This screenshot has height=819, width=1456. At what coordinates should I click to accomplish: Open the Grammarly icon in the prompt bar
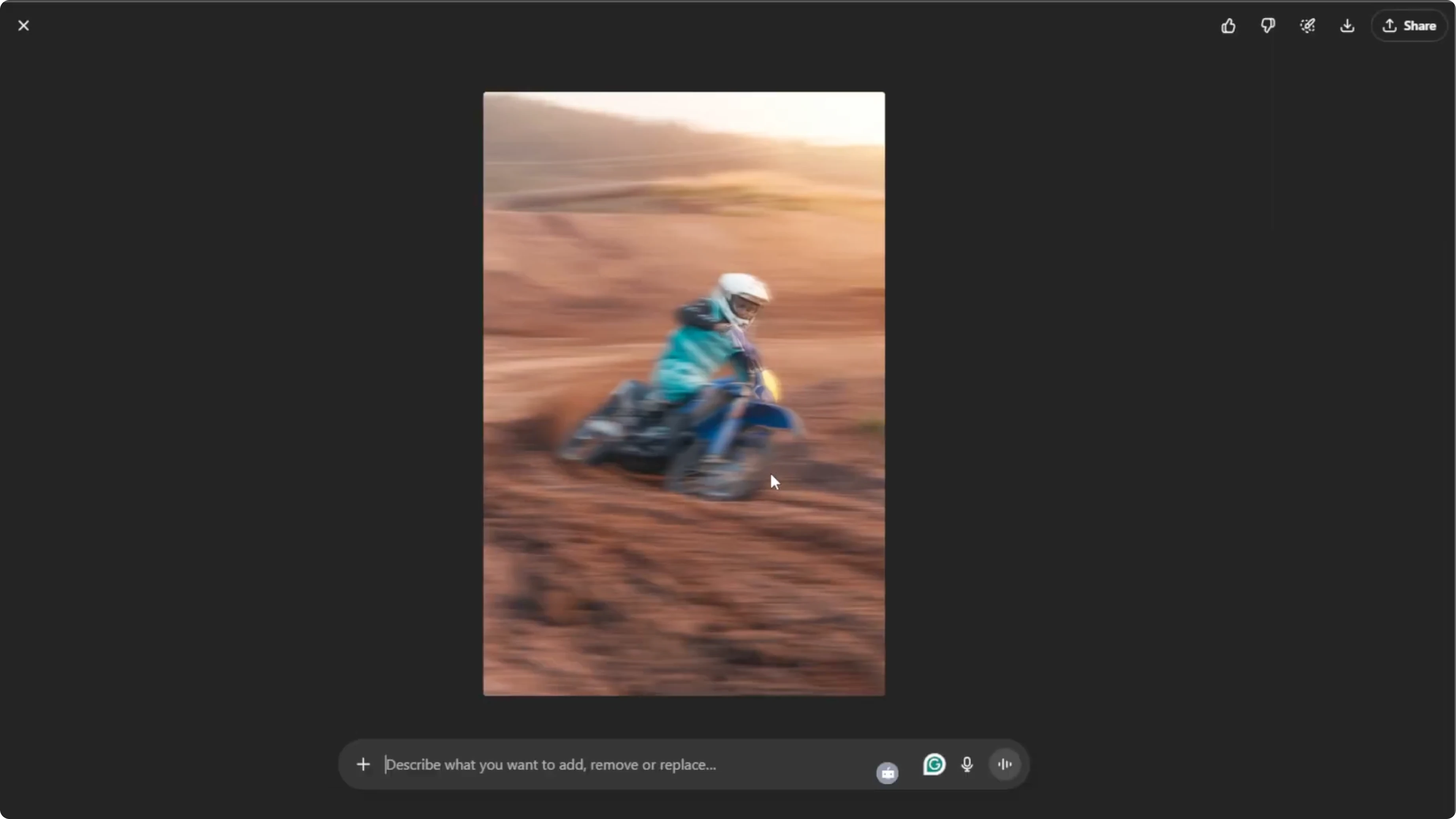[934, 764]
